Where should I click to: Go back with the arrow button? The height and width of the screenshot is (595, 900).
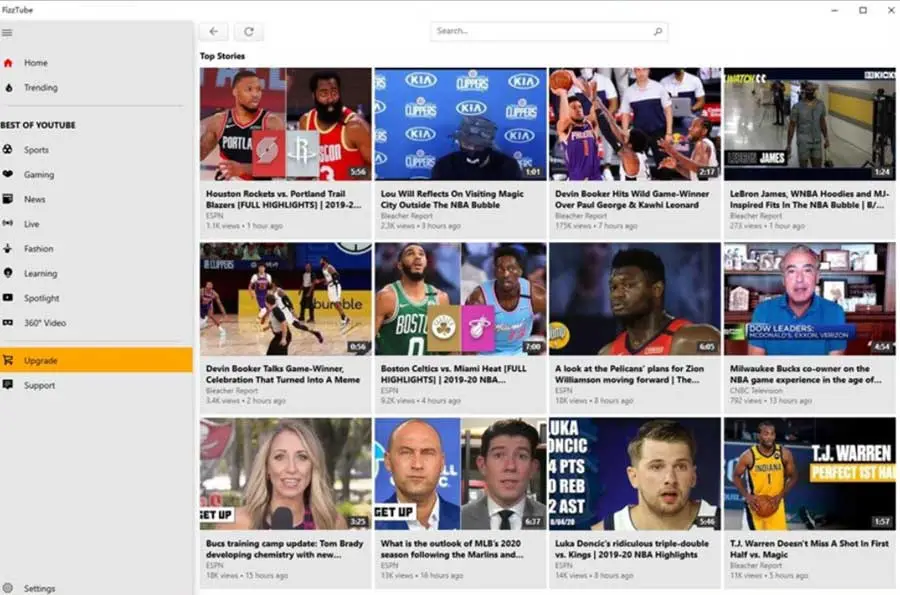coord(214,32)
